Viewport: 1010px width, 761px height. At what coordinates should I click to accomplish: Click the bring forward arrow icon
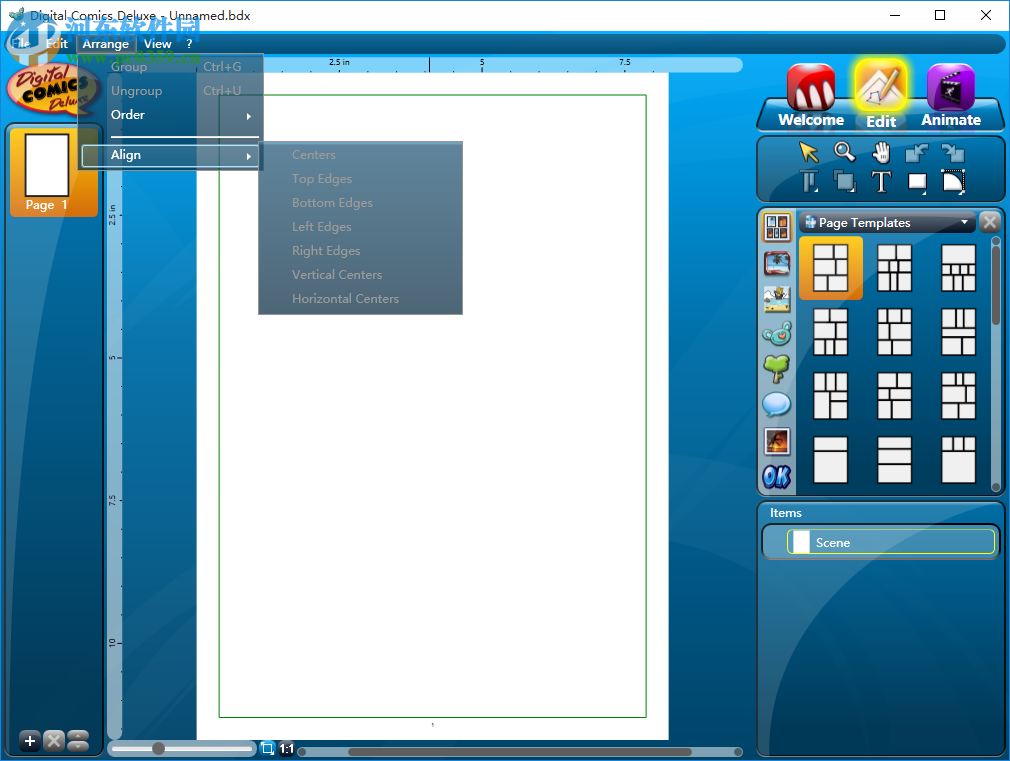pyautogui.click(x=916, y=153)
